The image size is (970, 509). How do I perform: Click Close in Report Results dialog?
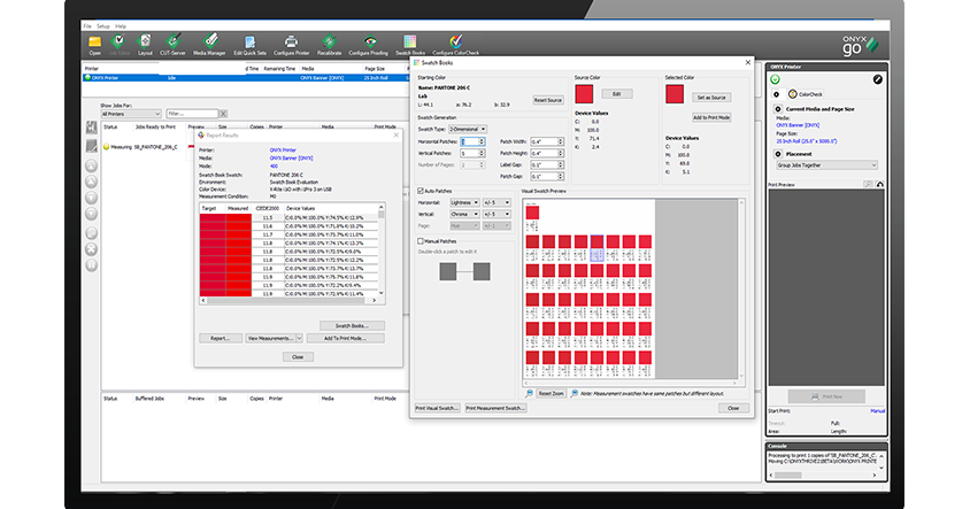tap(298, 357)
